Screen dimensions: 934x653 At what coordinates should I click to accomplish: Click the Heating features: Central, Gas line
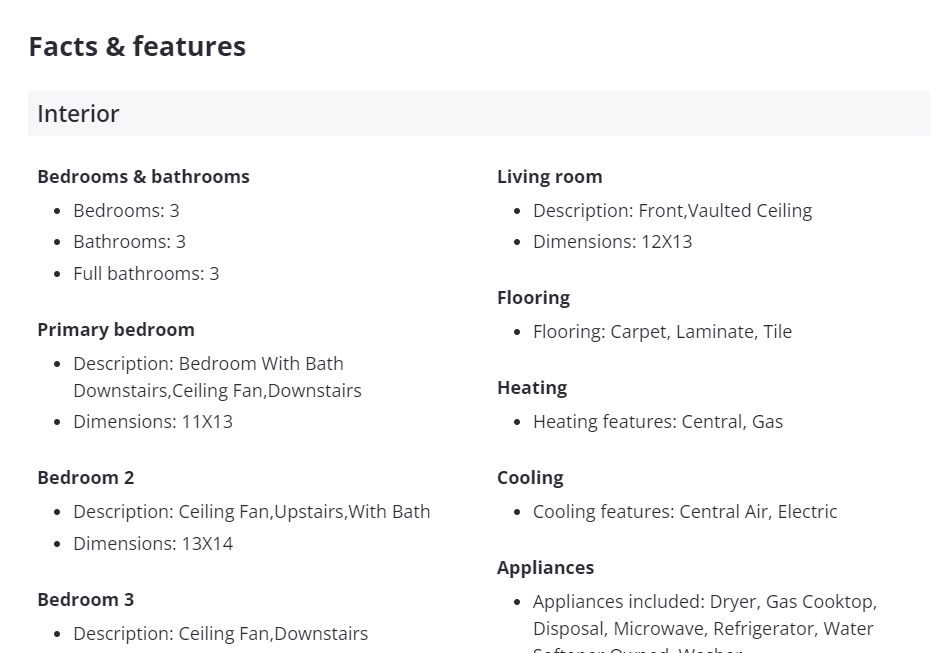(658, 422)
